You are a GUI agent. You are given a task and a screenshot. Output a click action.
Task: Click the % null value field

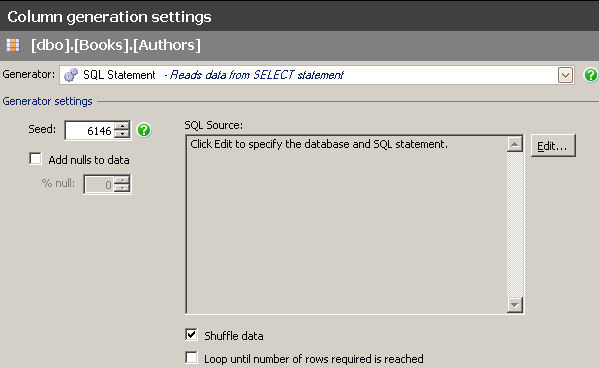[99, 185]
